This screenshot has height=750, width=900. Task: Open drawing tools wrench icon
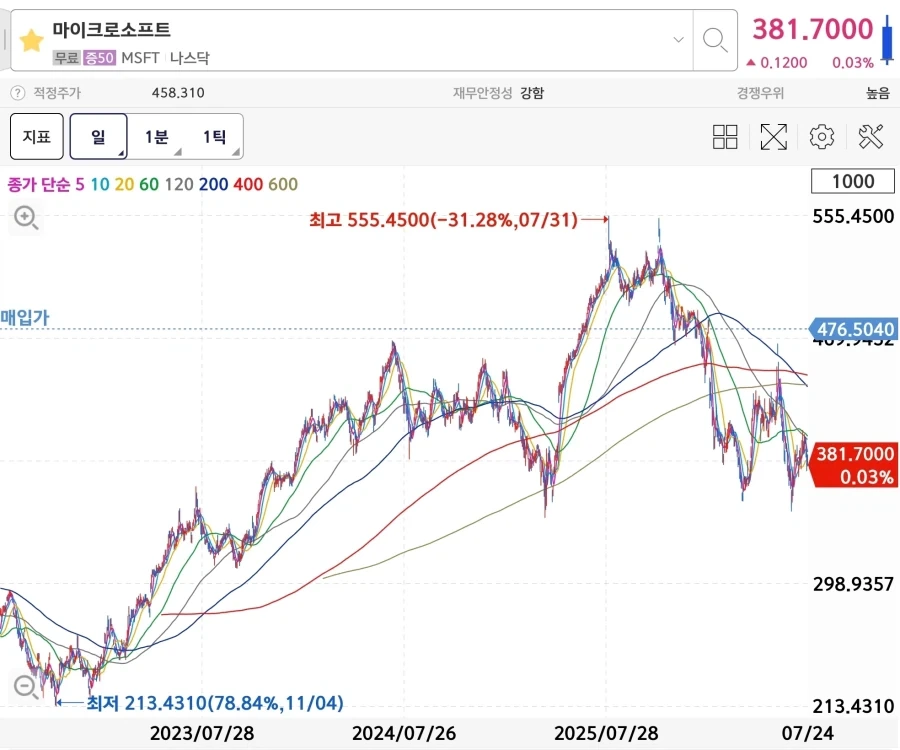pos(870,137)
